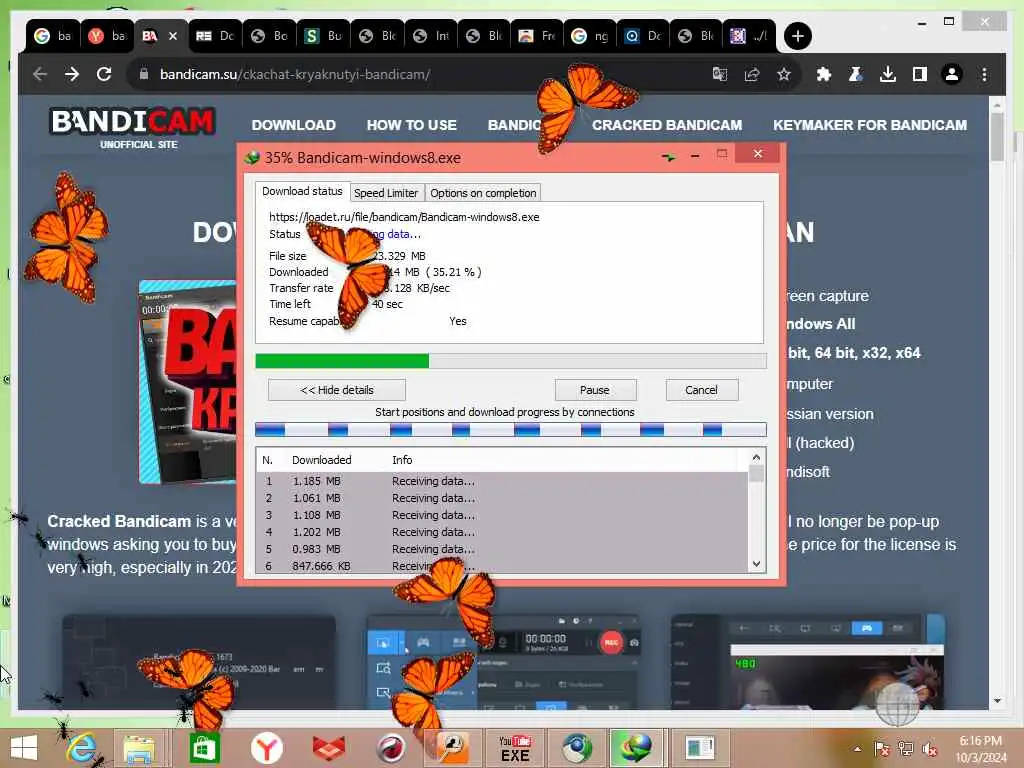1024x768 pixels.
Task: Collapse with the Hide details button
Action: pyautogui.click(x=336, y=390)
